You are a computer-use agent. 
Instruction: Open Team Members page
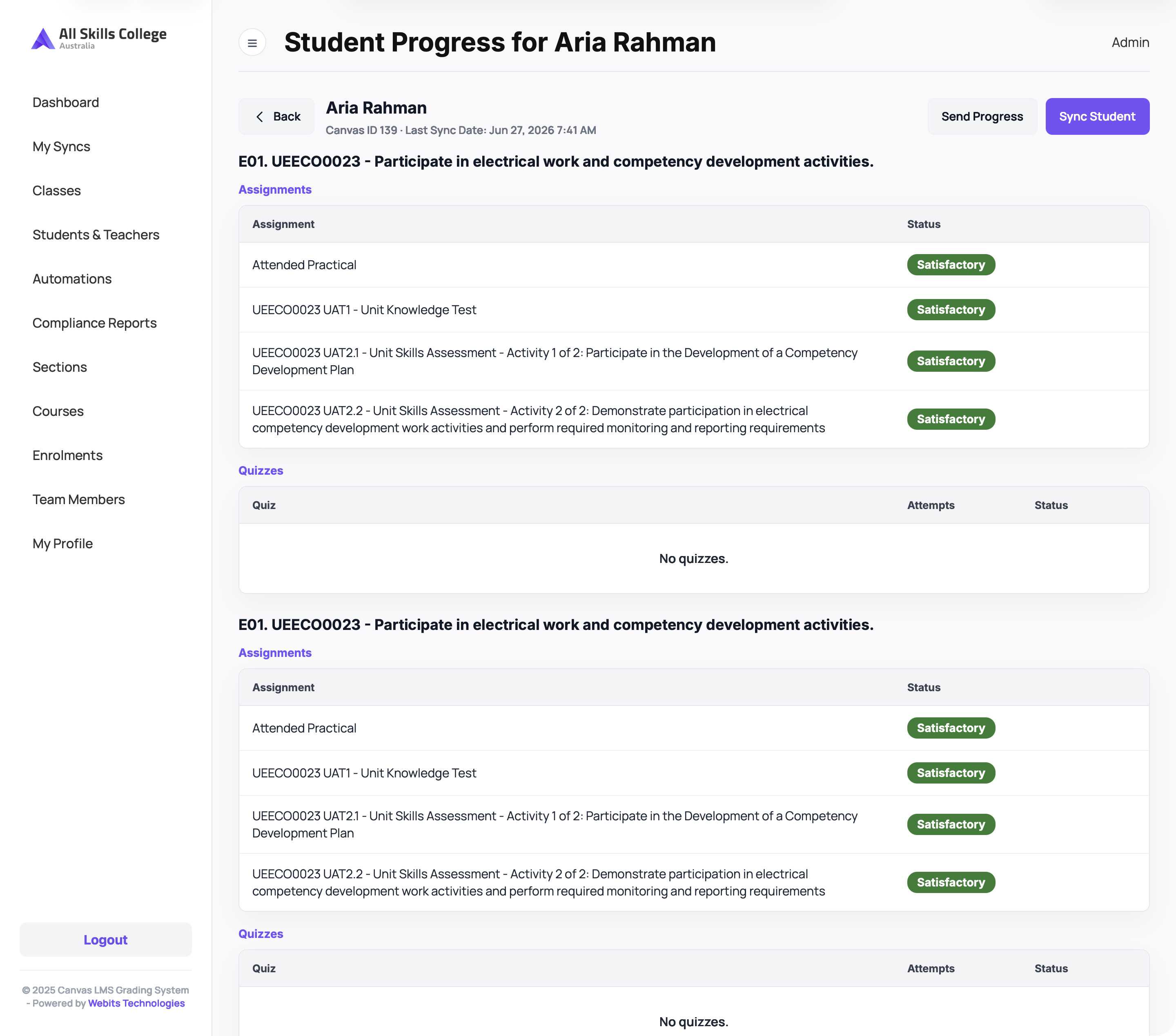pyautogui.click(x=79, y=500)
